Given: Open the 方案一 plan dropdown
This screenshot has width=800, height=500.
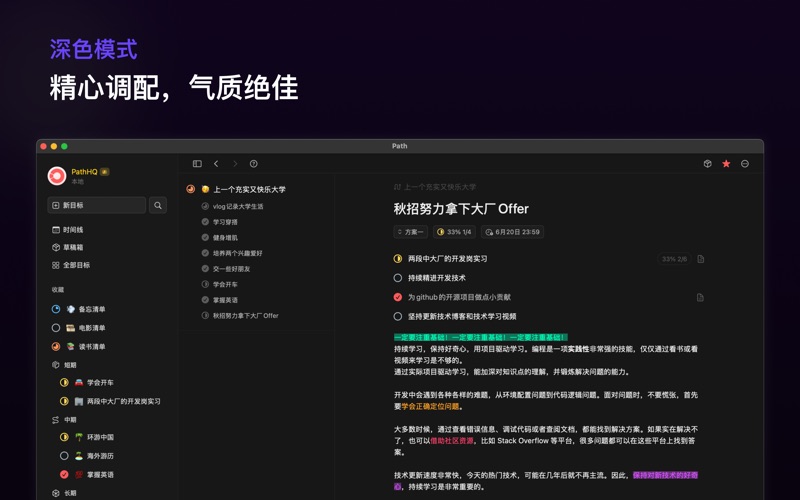Looking at the screenshot, I should coord(410,232).
